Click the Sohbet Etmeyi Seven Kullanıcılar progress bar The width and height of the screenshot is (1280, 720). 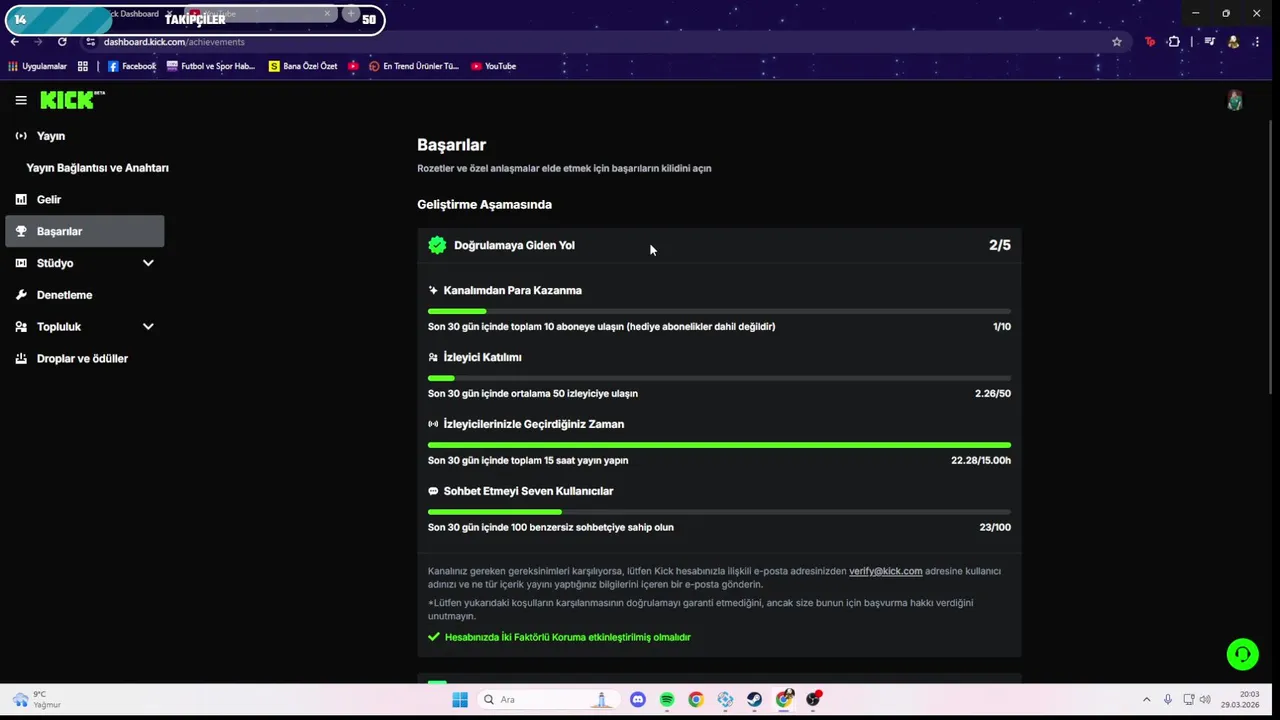719,512
